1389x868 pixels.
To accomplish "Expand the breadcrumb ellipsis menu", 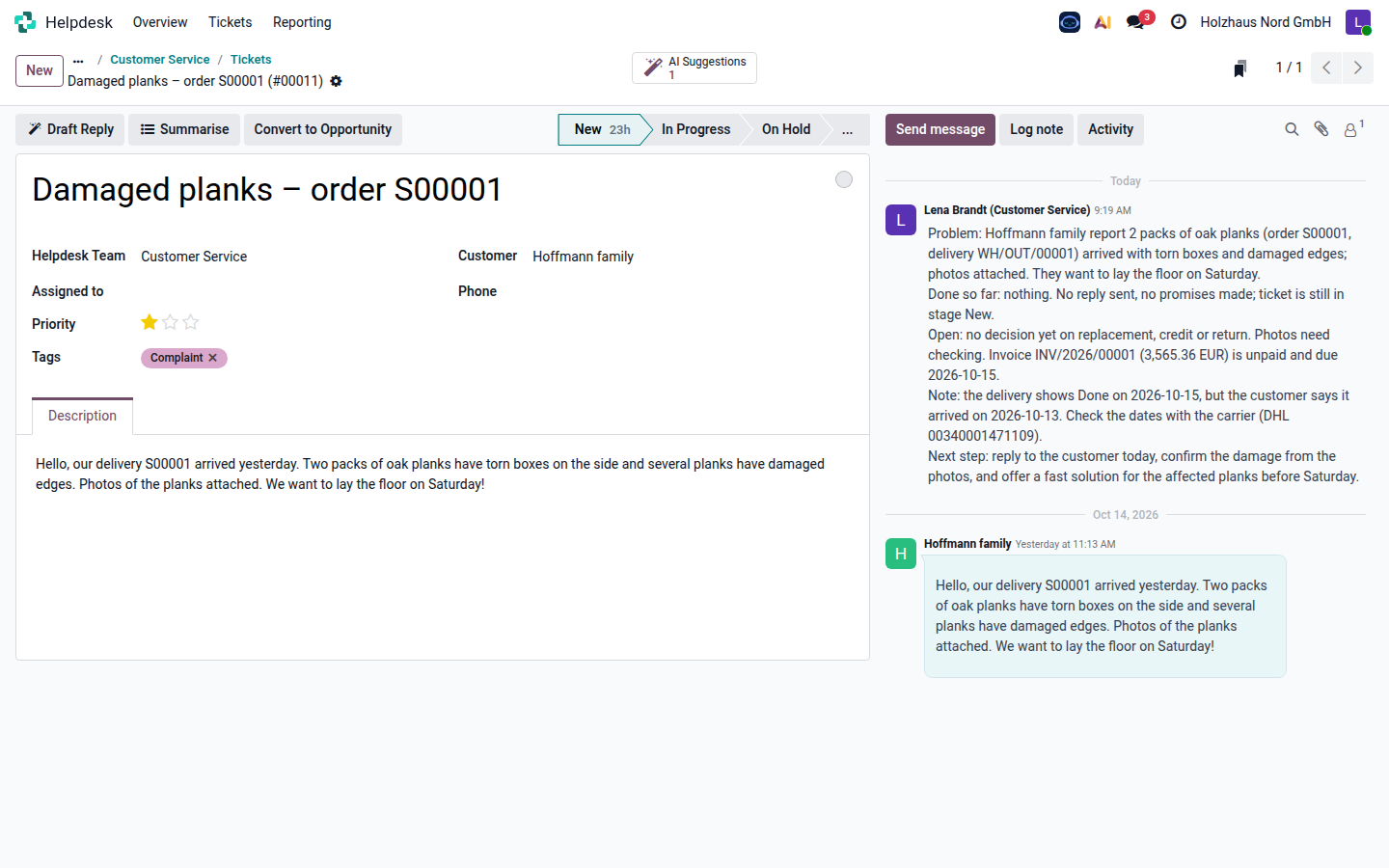I will click(x=78, y=60).
